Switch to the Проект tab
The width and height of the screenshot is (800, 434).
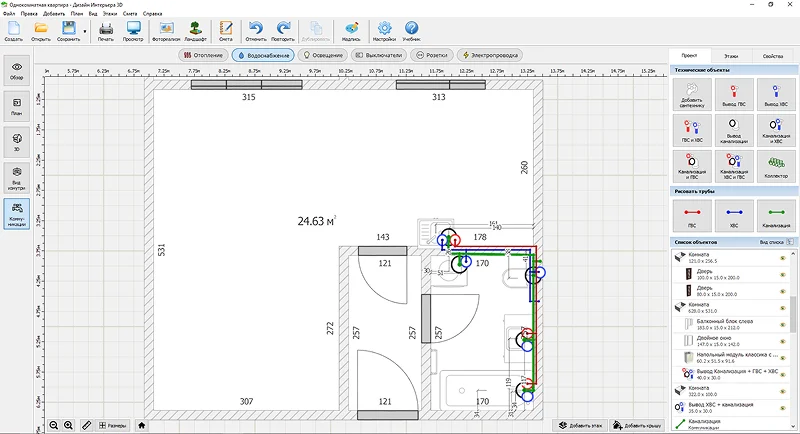(x=689, y=56)
